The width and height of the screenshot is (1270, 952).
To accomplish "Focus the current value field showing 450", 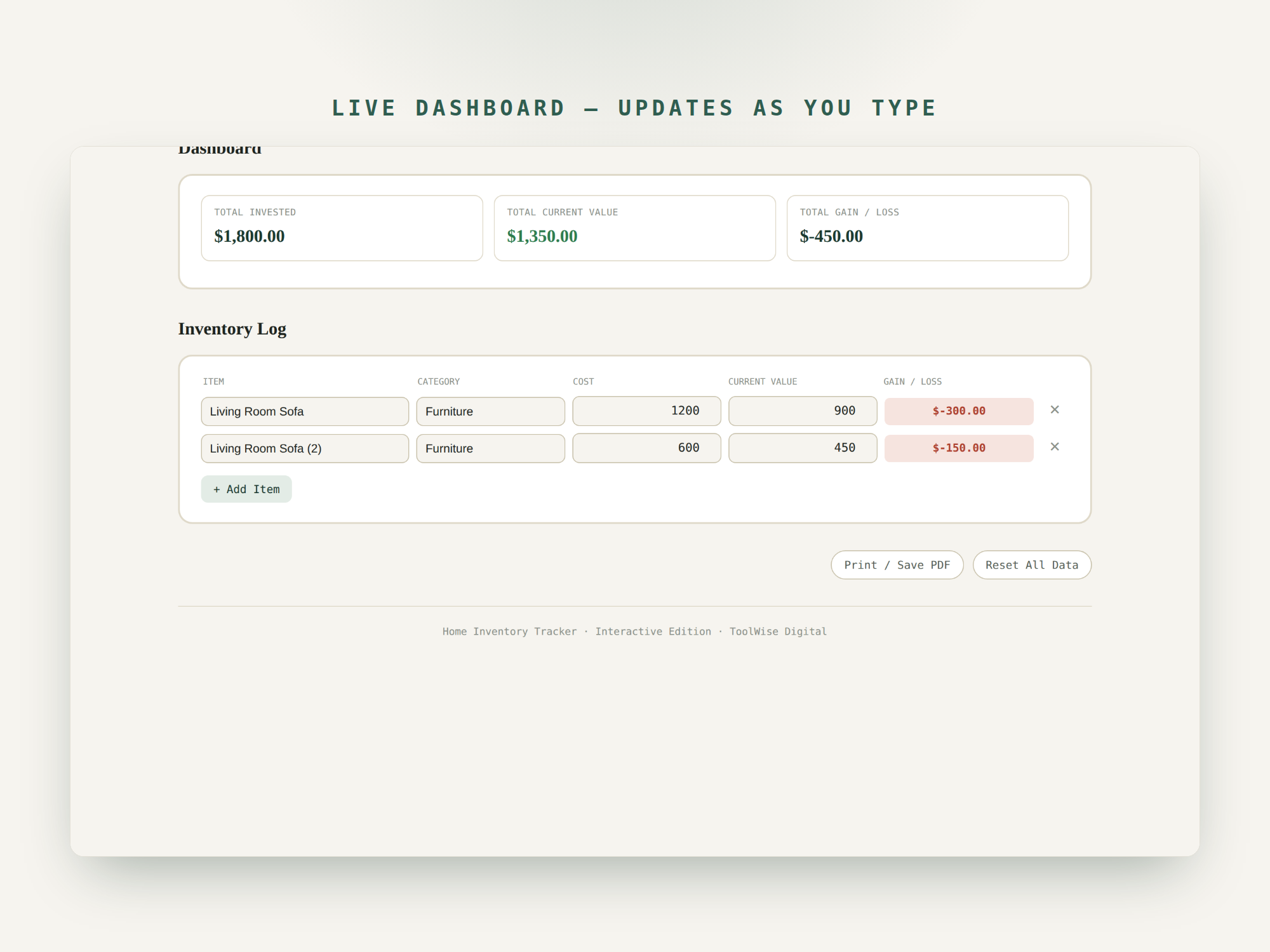I will pyautogui.click(x=803, y=448).
